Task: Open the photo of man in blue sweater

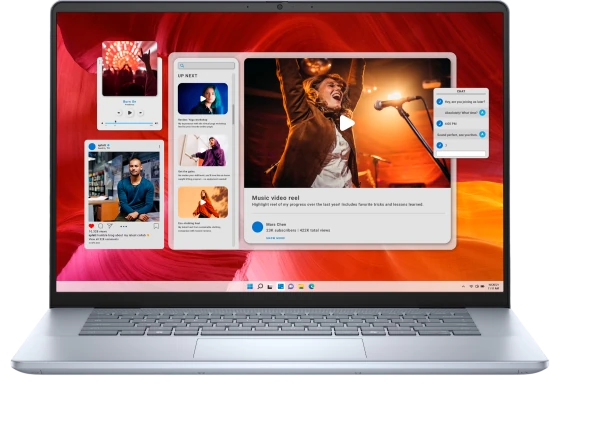Action: 124,186
